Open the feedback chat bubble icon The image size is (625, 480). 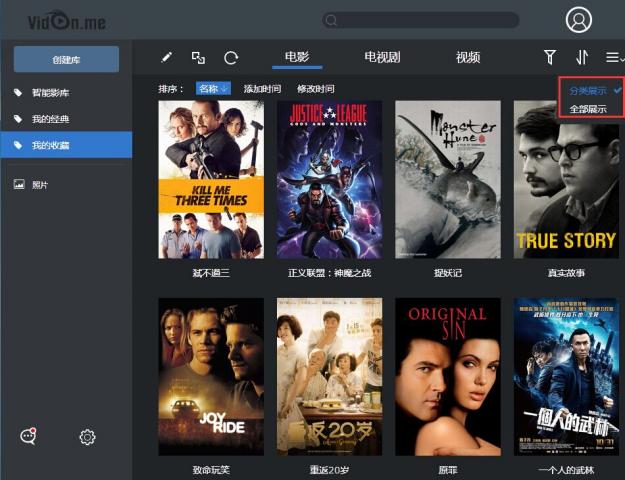[x=28, y=436]
